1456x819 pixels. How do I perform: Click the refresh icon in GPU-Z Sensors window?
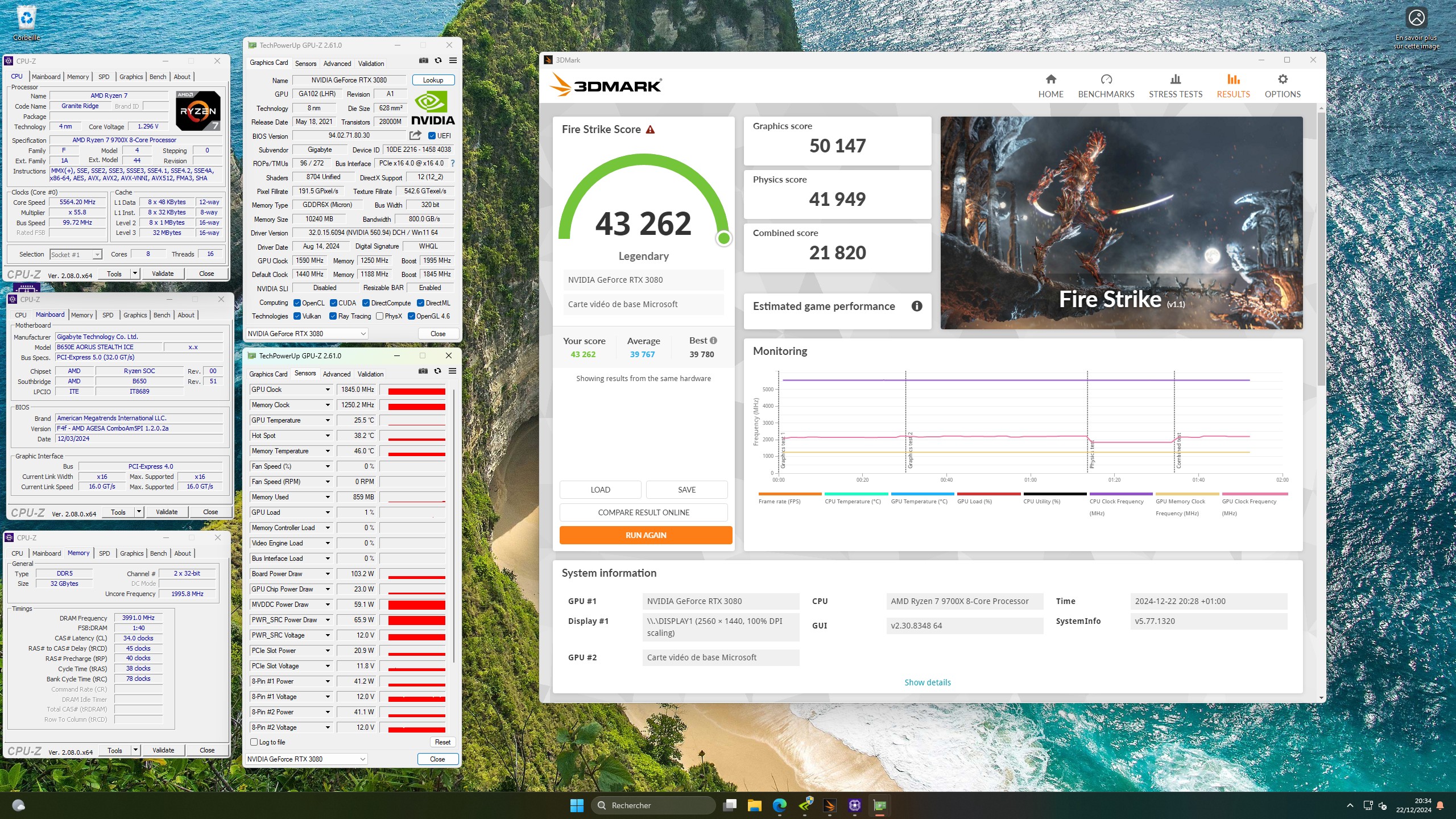[437, 371]
